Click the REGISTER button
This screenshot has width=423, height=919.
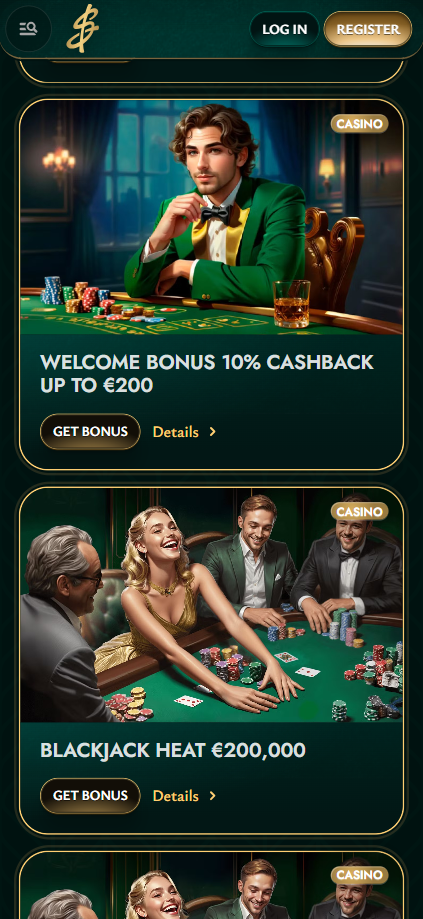[368, 29]
